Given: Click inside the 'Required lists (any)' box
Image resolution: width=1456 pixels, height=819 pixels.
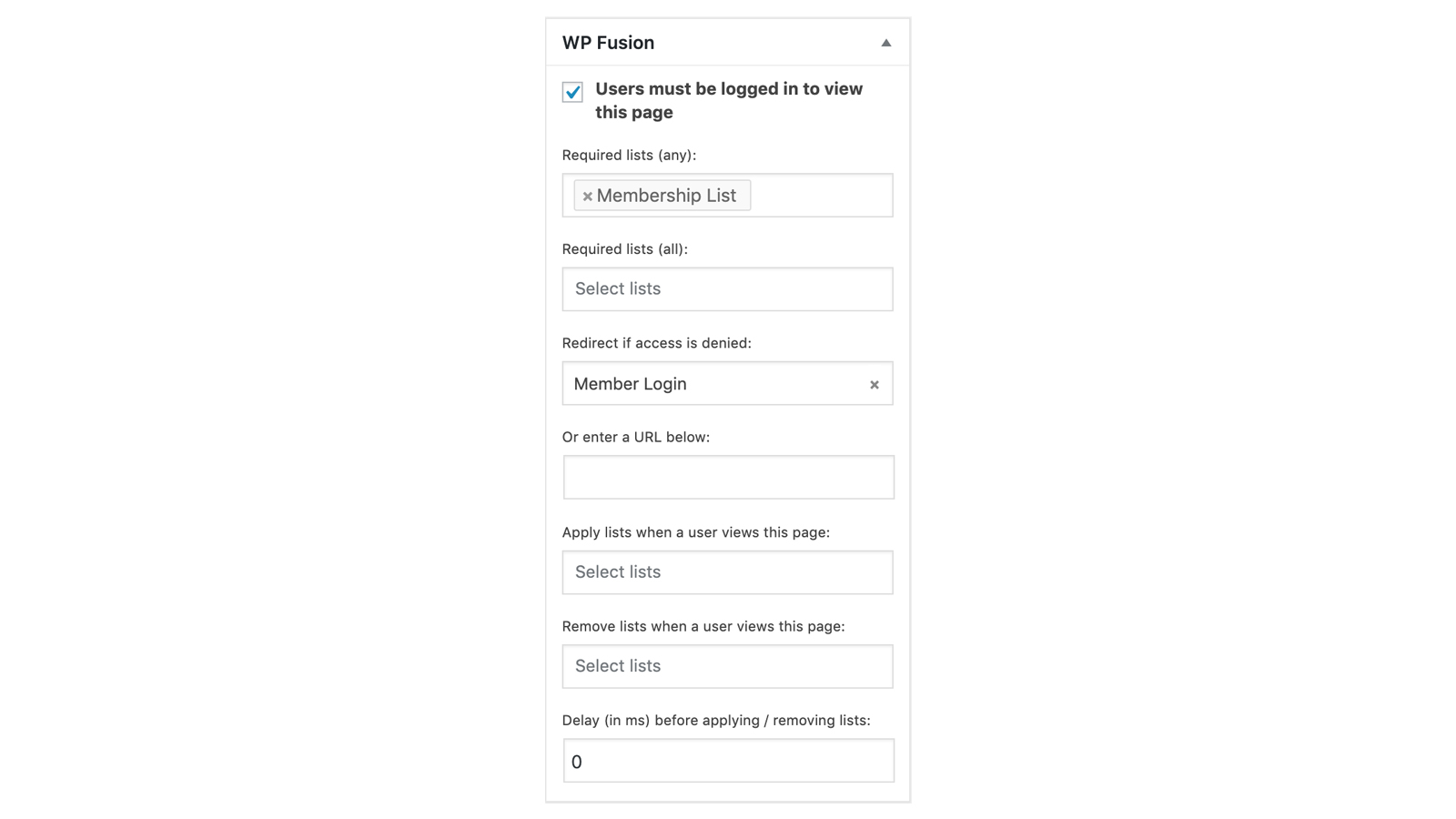Looking at the screenshot, I should pyautogui.click(x=819, y=195).
